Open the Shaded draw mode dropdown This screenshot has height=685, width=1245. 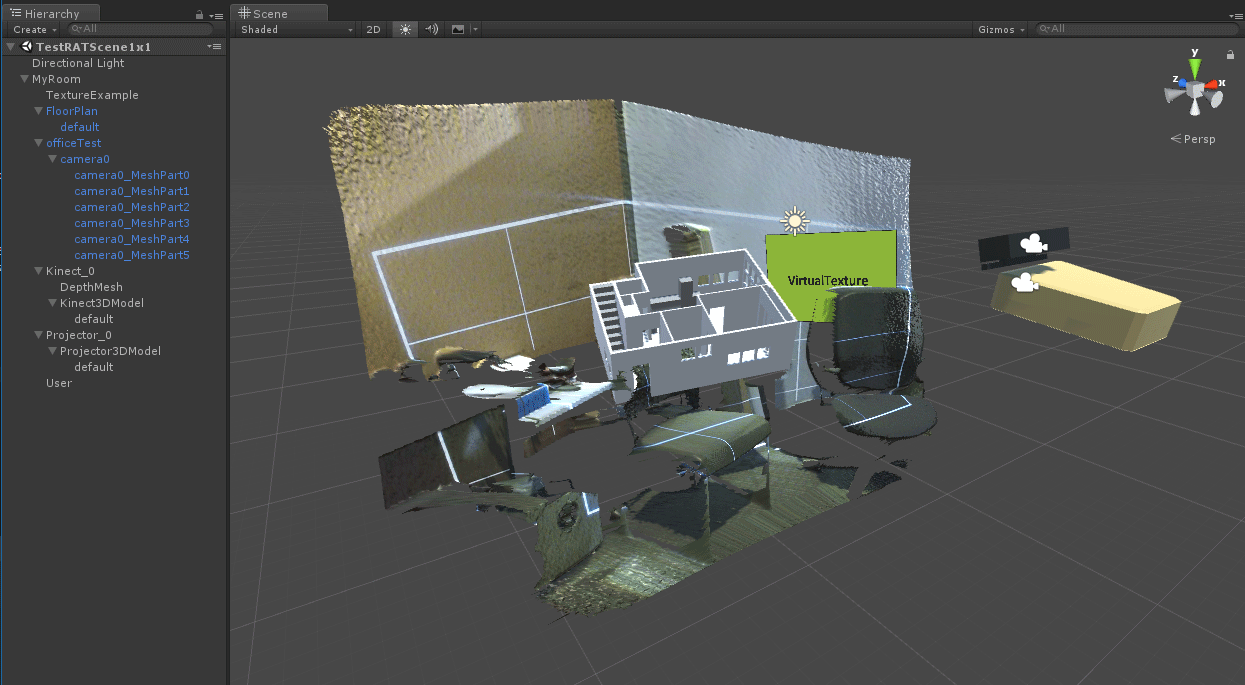click(297, 29)
